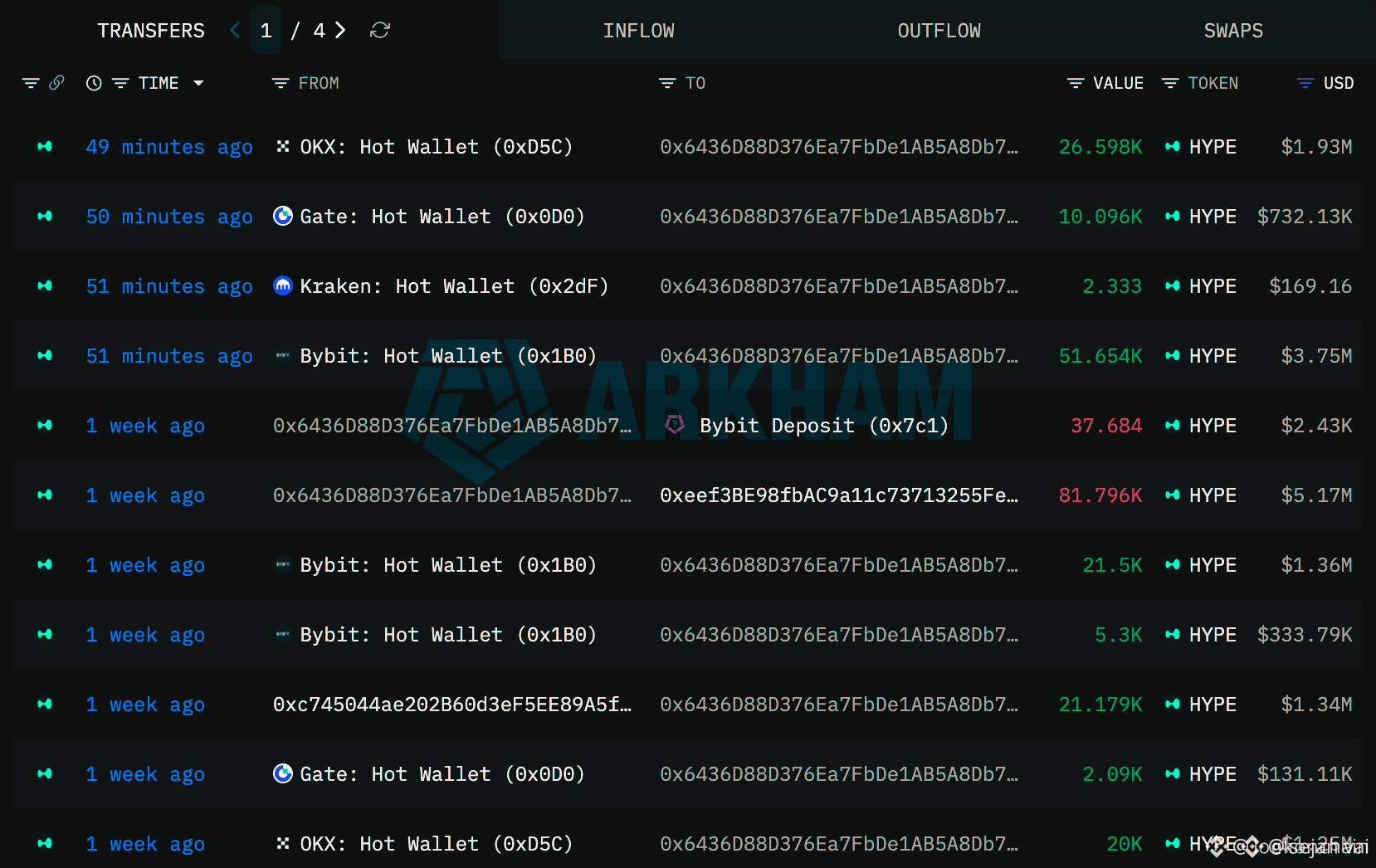Open the filter icon beside the link icon

31,83
